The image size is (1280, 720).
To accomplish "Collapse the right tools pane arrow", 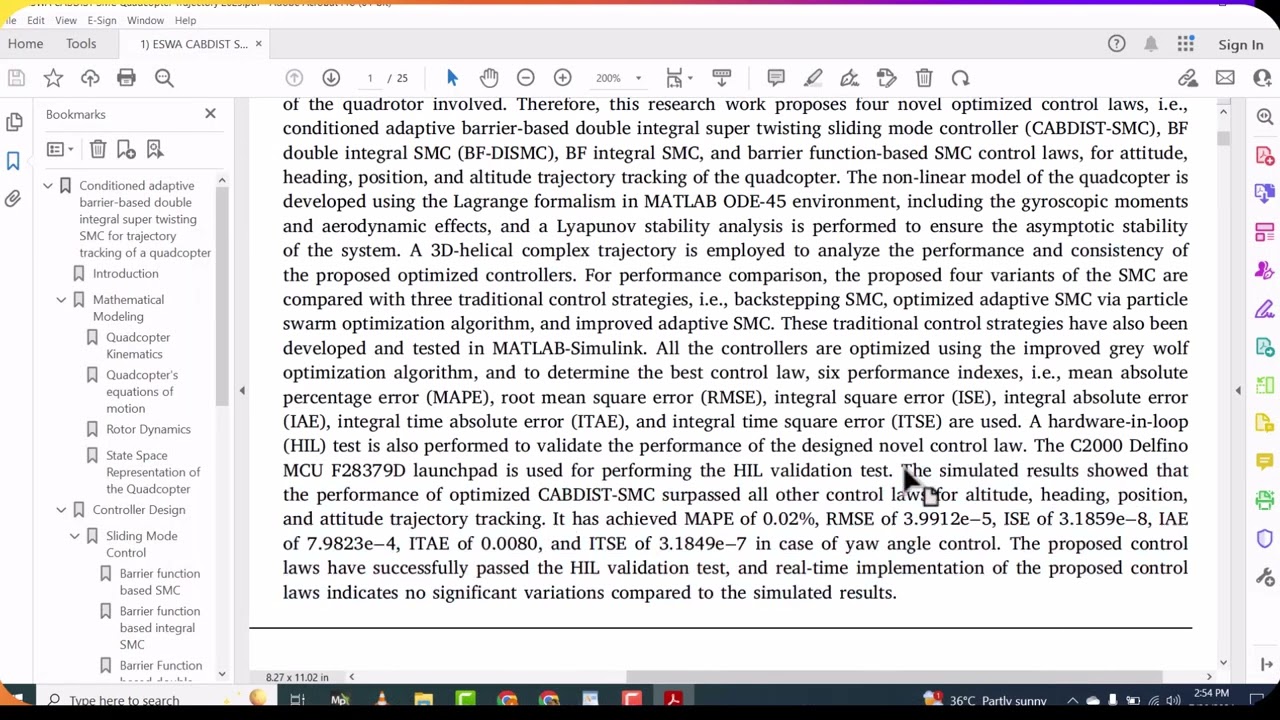I will click(1238, 390).
